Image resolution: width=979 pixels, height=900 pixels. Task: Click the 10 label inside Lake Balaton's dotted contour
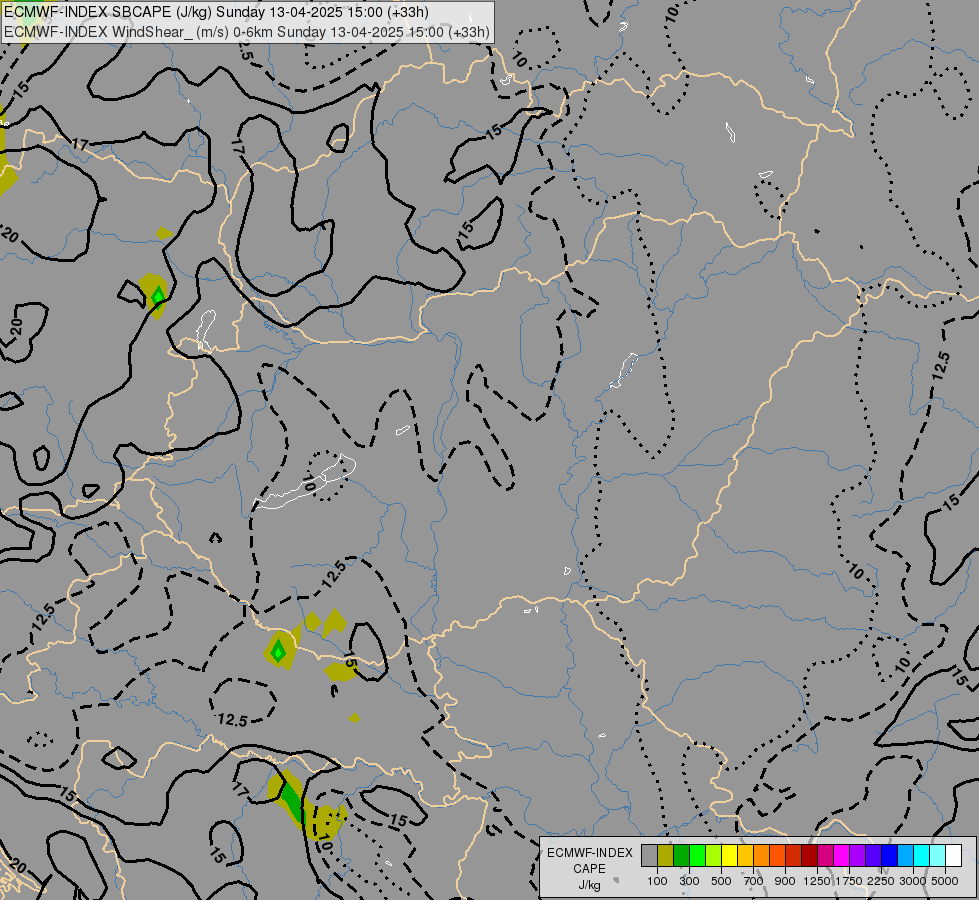pyautogui.click(x=308, y=483)
